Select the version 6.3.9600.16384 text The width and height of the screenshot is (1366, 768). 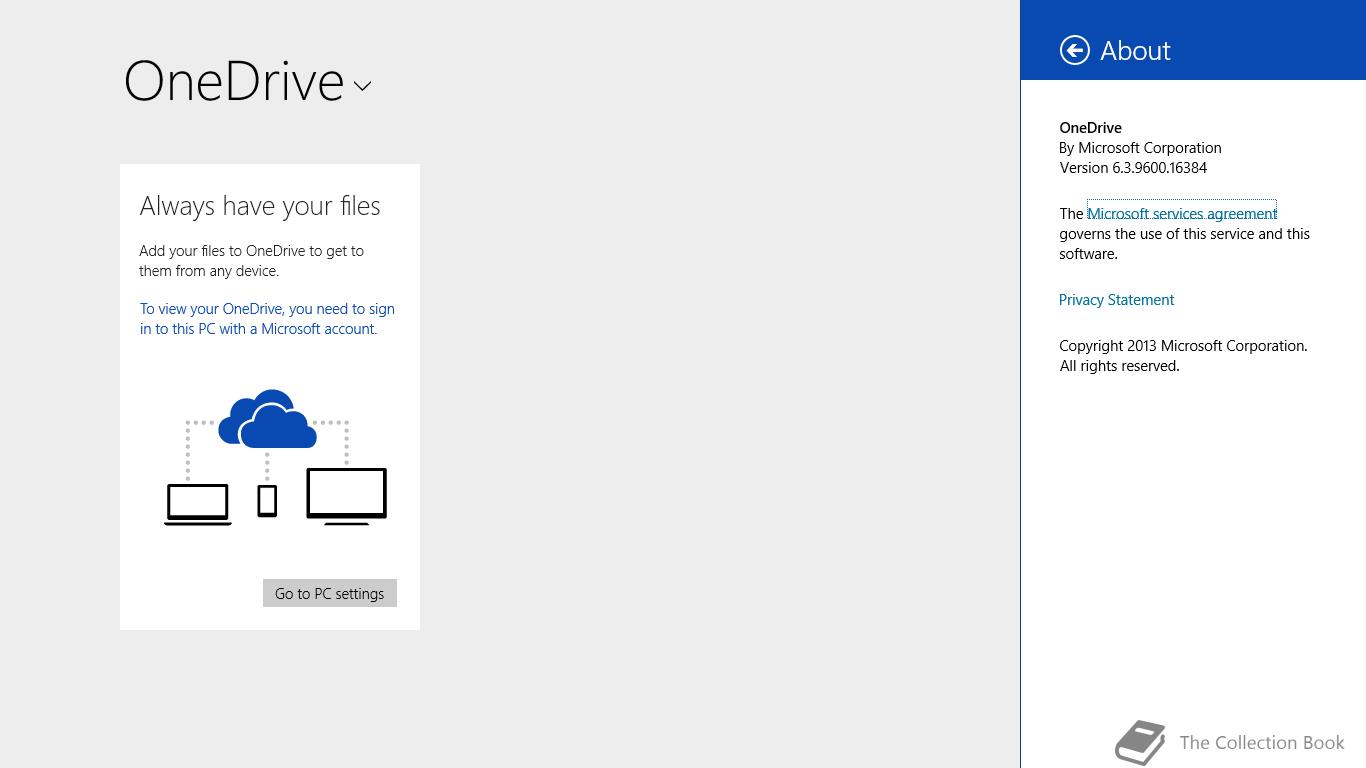click(1133, 168)
